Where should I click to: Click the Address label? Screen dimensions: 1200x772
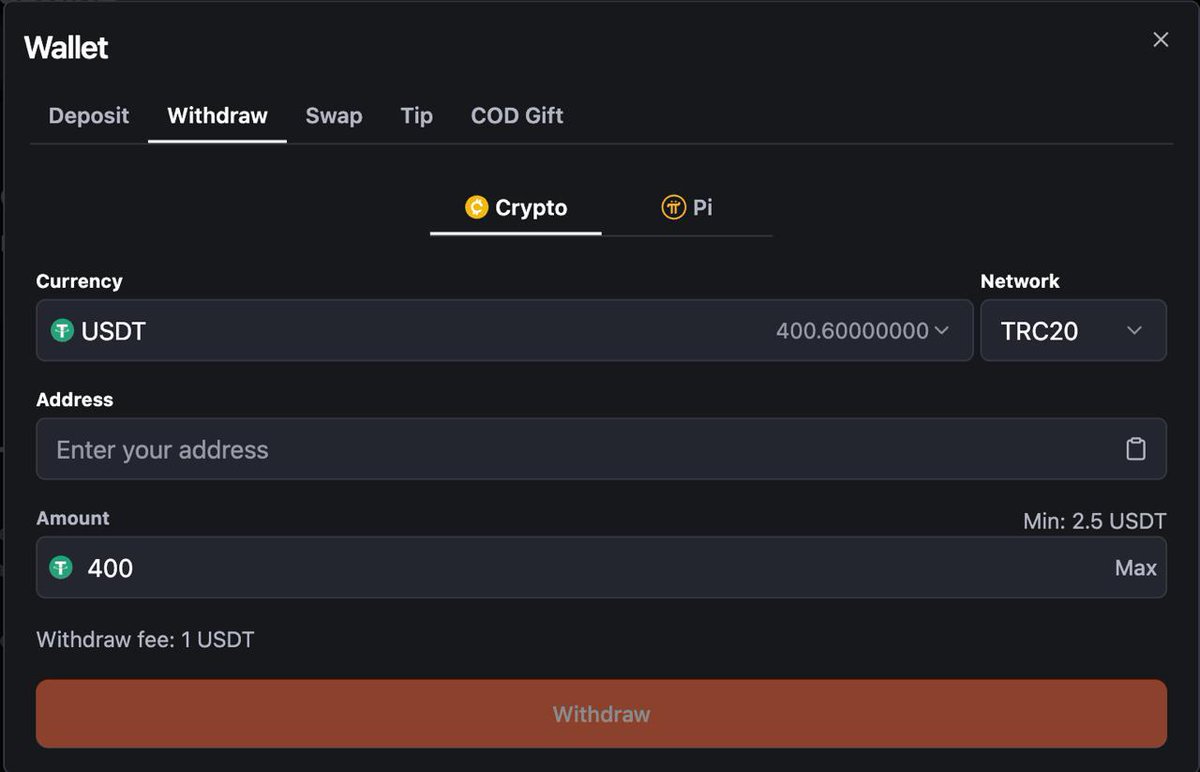[x=74, y=399]
